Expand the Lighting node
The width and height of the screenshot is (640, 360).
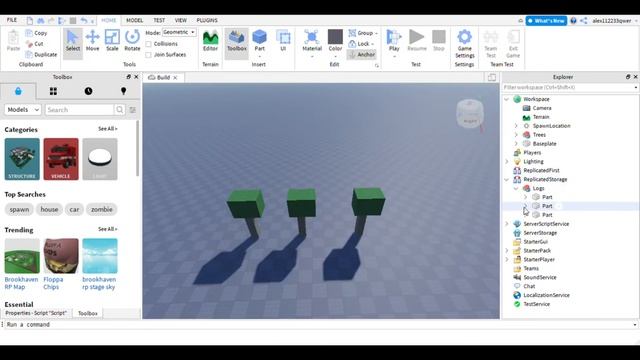pos(507,162)
